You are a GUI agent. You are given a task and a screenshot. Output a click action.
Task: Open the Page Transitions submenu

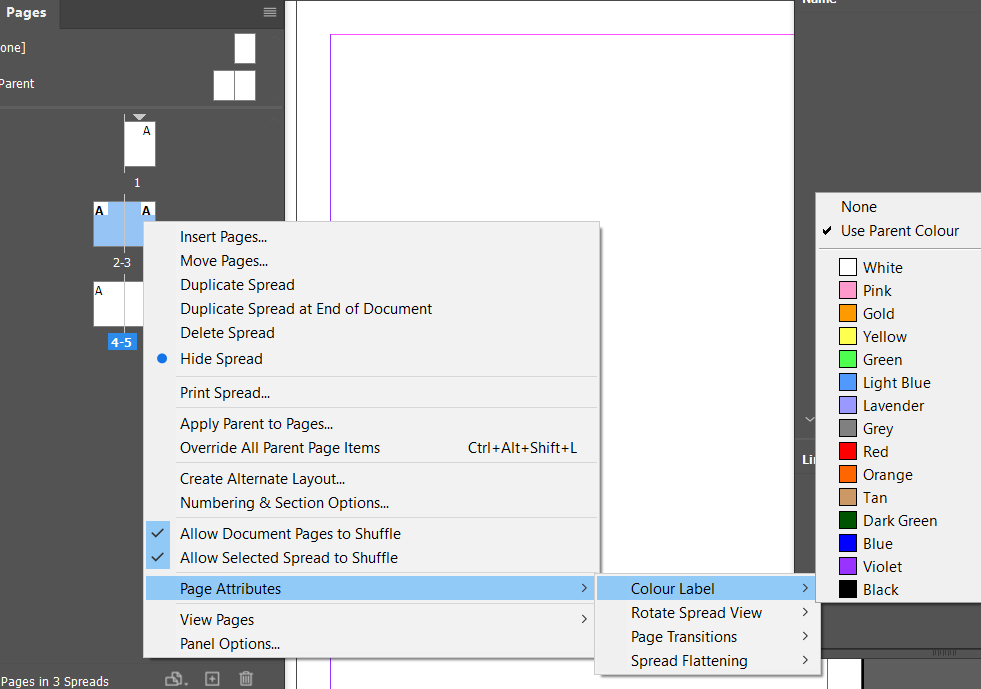[x=683, y=636]
